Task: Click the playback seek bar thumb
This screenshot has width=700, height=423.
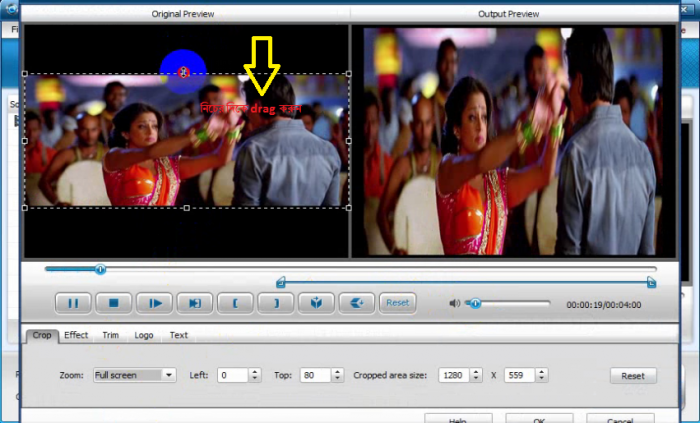Action: tap(100, 269)
